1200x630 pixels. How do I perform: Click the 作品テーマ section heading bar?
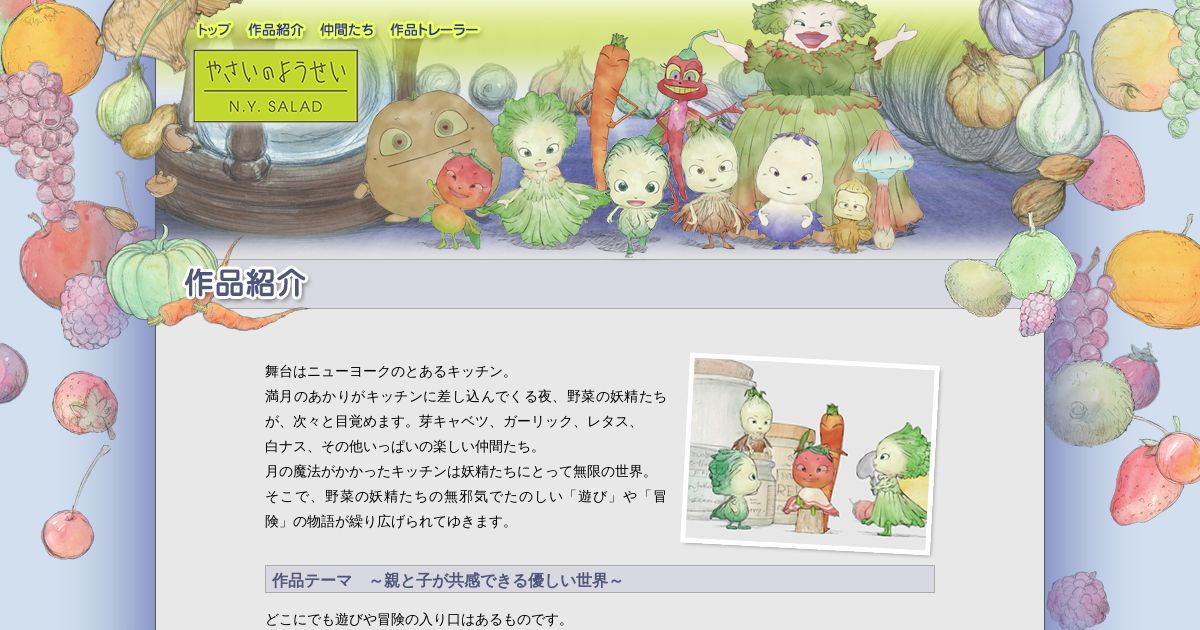coord(600,579)
